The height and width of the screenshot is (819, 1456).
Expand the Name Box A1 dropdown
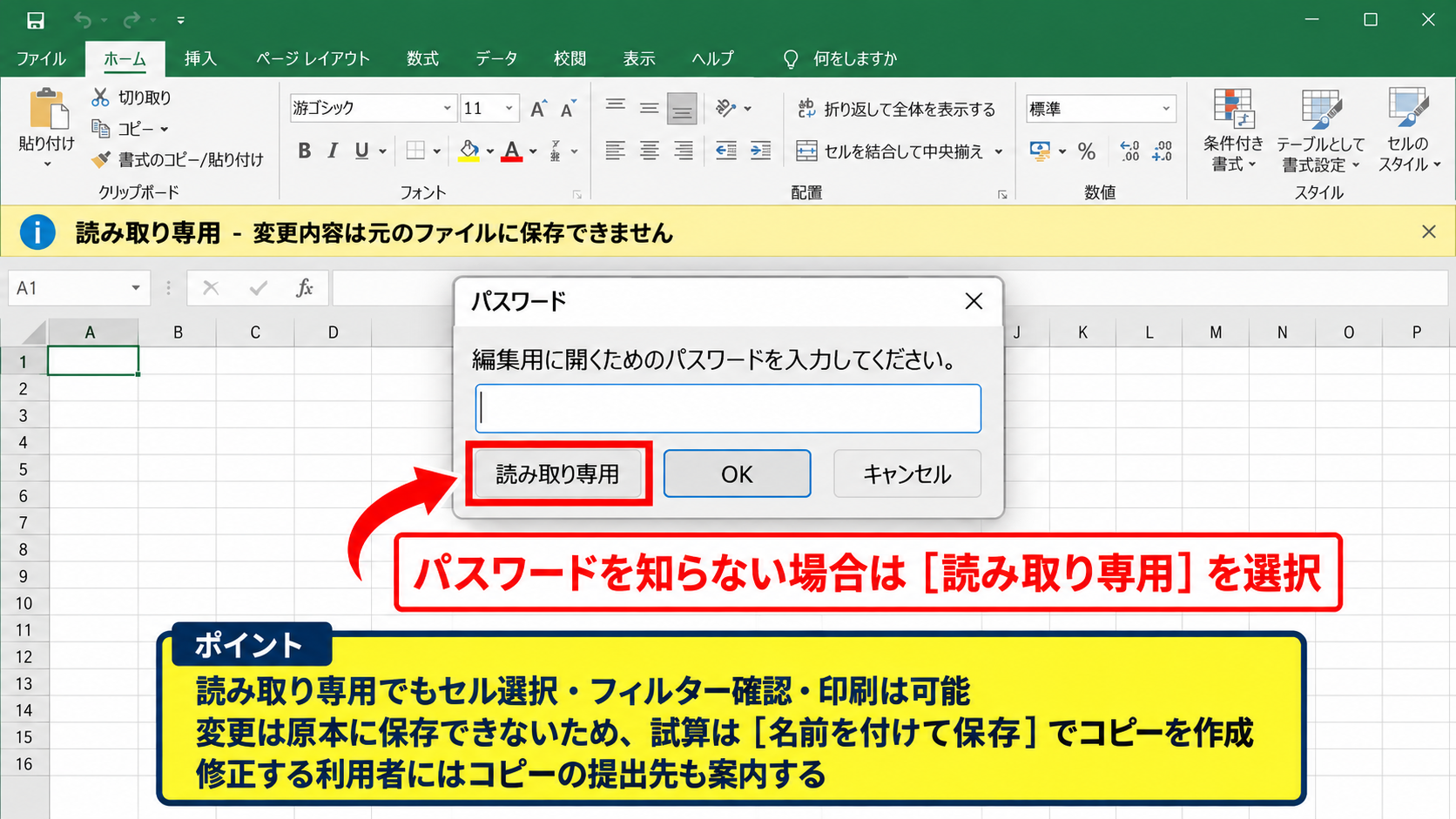click(x=136, y=288)
